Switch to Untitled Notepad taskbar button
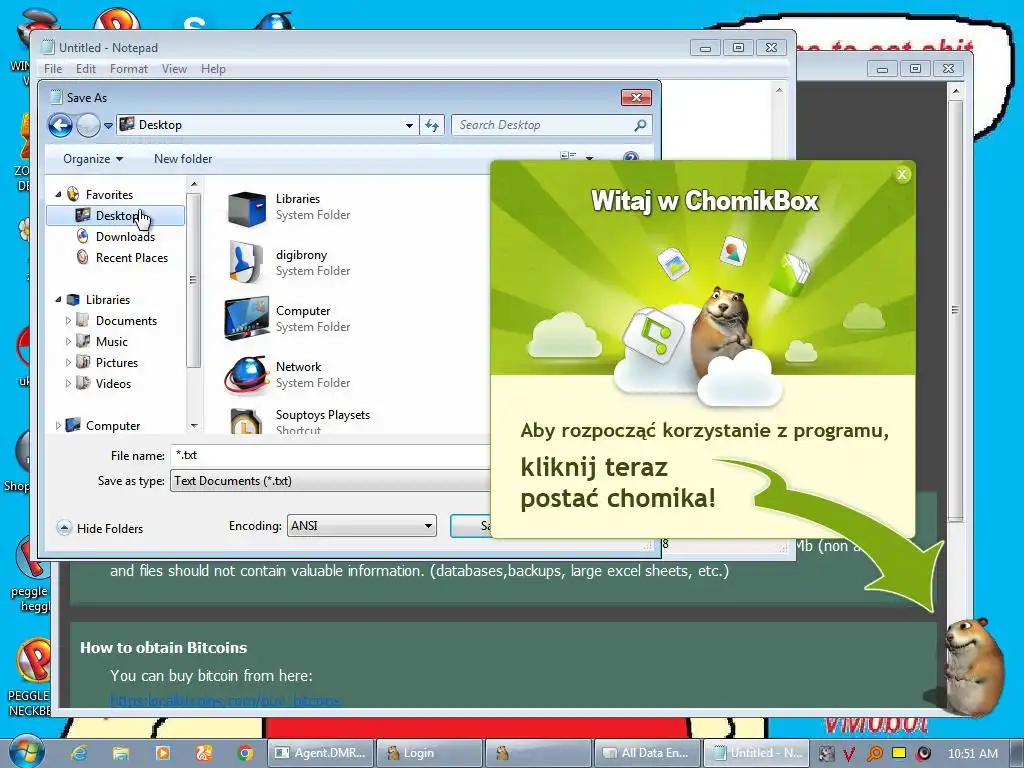This screenshot has width=1024, height=768. [x=756, y=753]
